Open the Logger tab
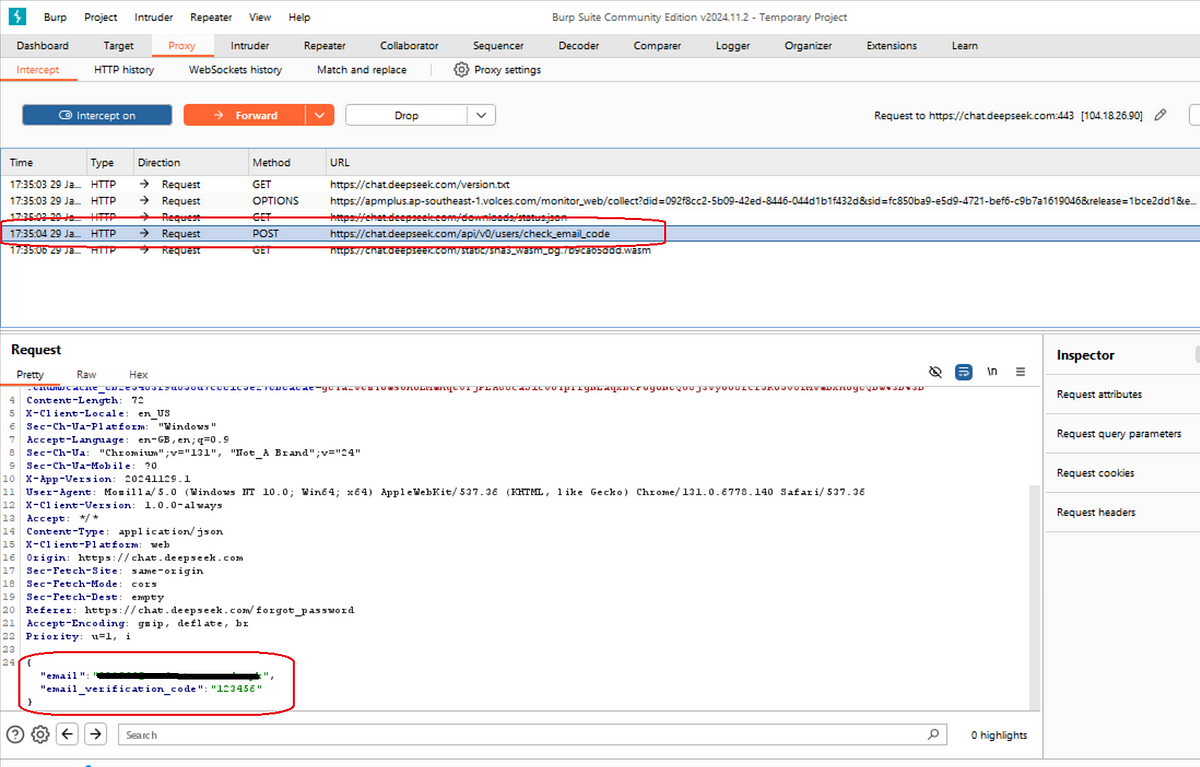 tap(733, 45)
